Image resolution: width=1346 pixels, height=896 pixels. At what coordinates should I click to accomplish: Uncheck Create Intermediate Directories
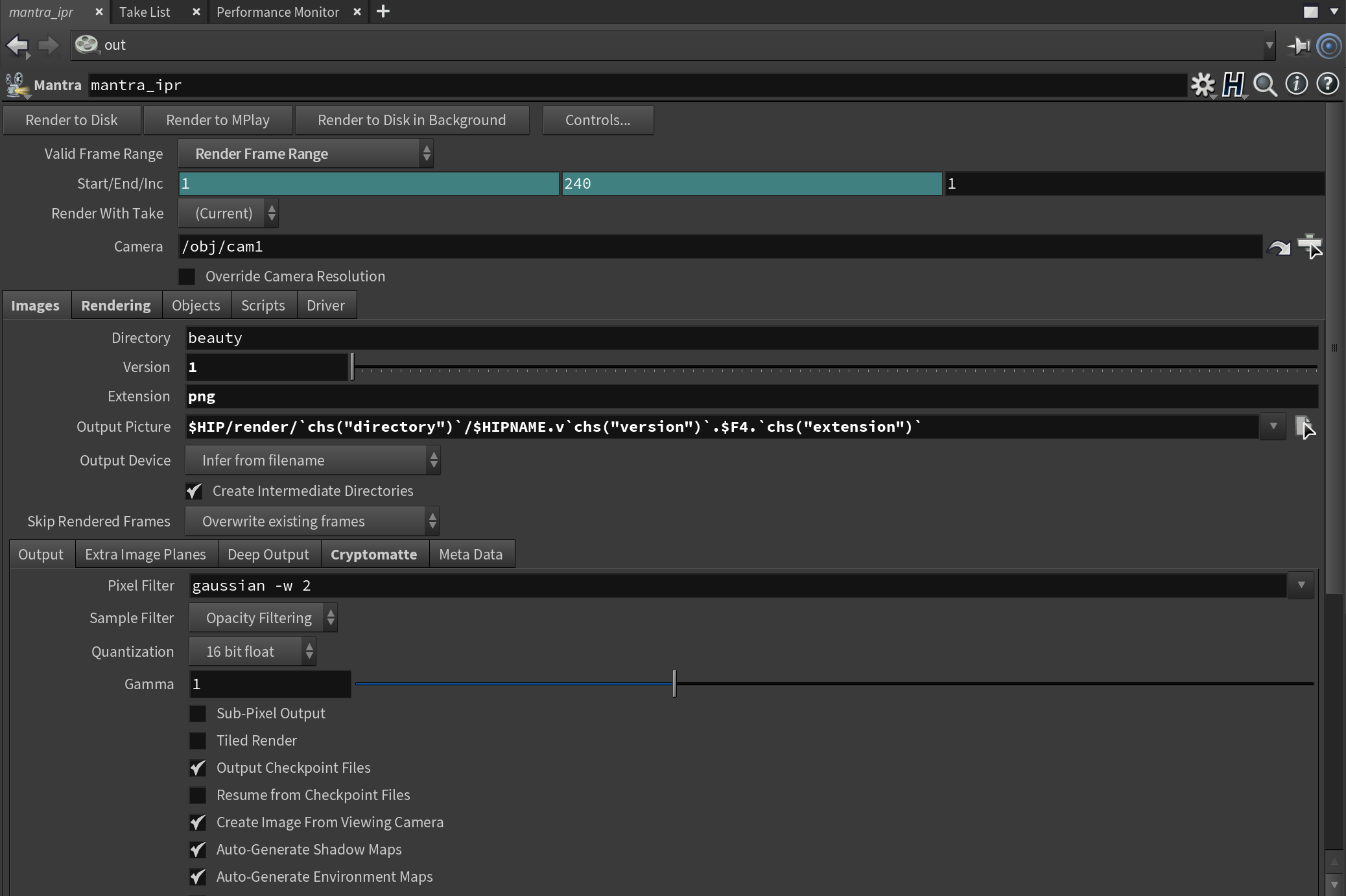point(195,491)
